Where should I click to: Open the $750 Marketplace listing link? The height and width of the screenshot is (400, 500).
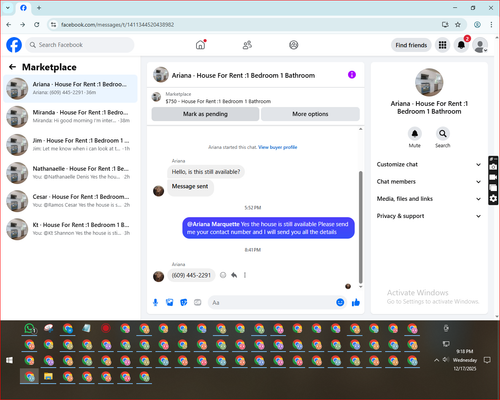218,101
